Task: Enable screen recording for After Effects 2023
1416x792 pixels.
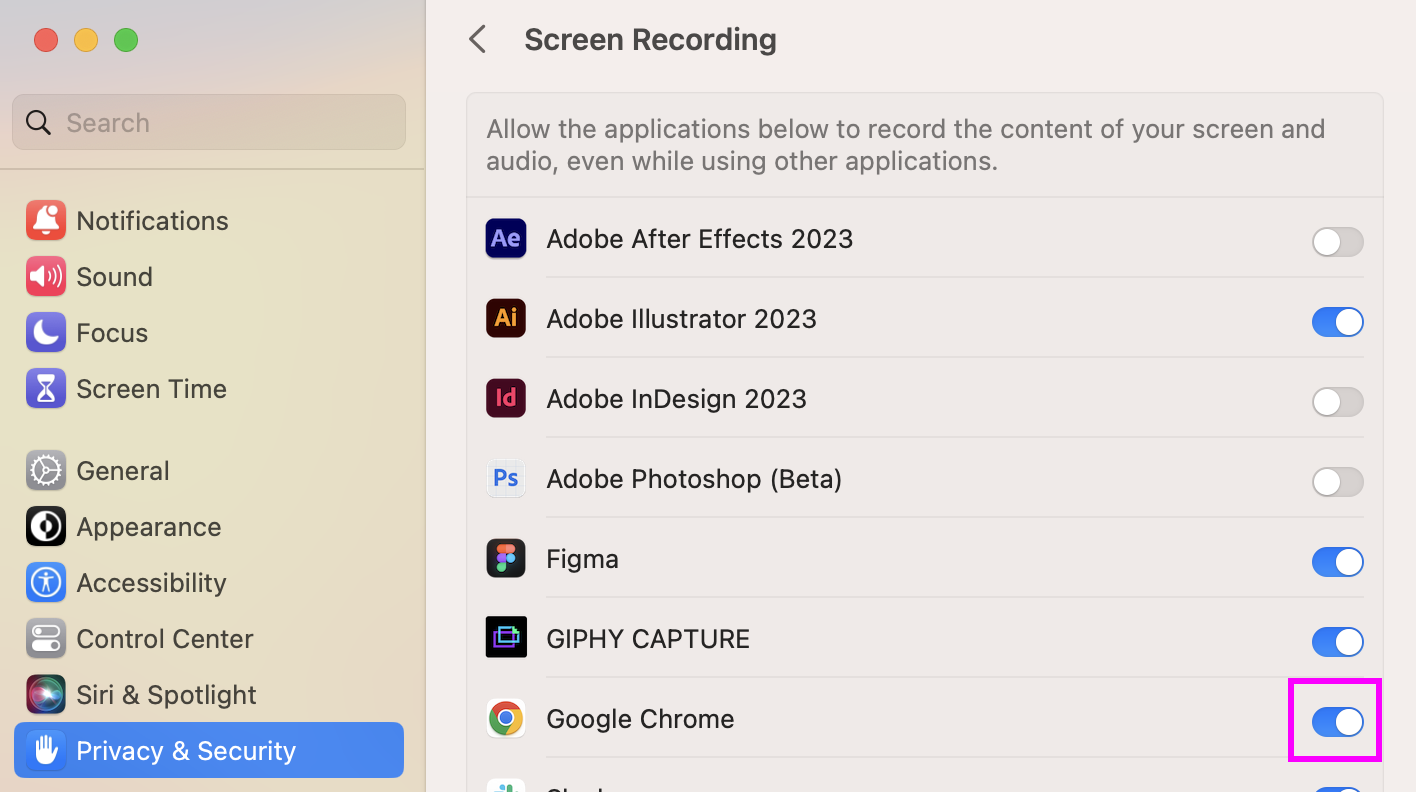Action: coord(1337,242)
